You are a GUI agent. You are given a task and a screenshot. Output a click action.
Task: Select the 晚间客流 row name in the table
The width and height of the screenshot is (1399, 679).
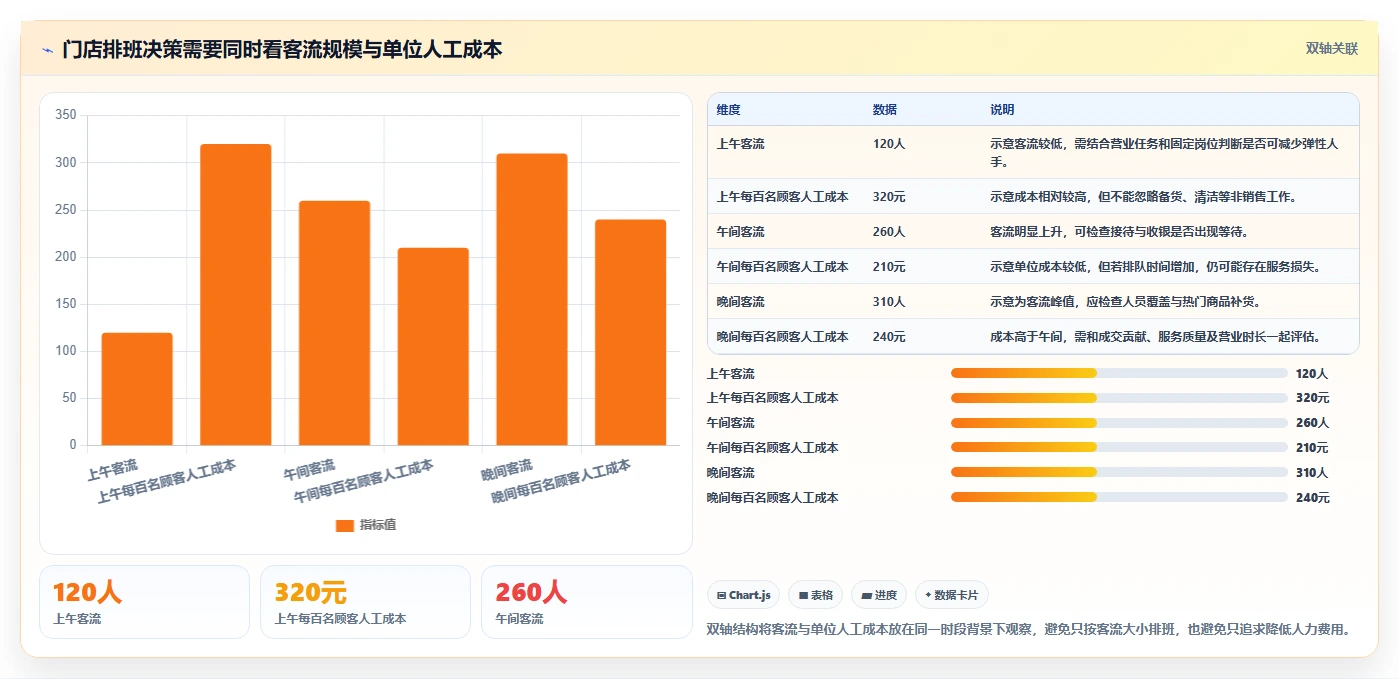[x=741, y=302]
